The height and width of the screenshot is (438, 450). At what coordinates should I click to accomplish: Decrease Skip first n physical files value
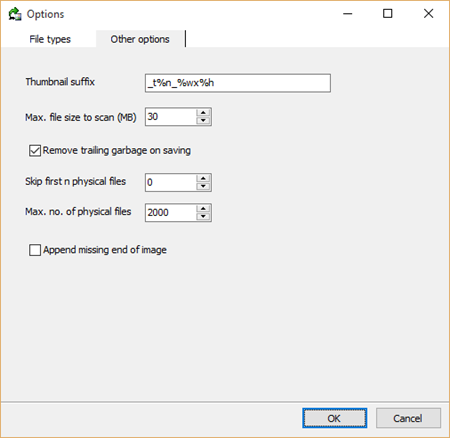coord(203,186)
